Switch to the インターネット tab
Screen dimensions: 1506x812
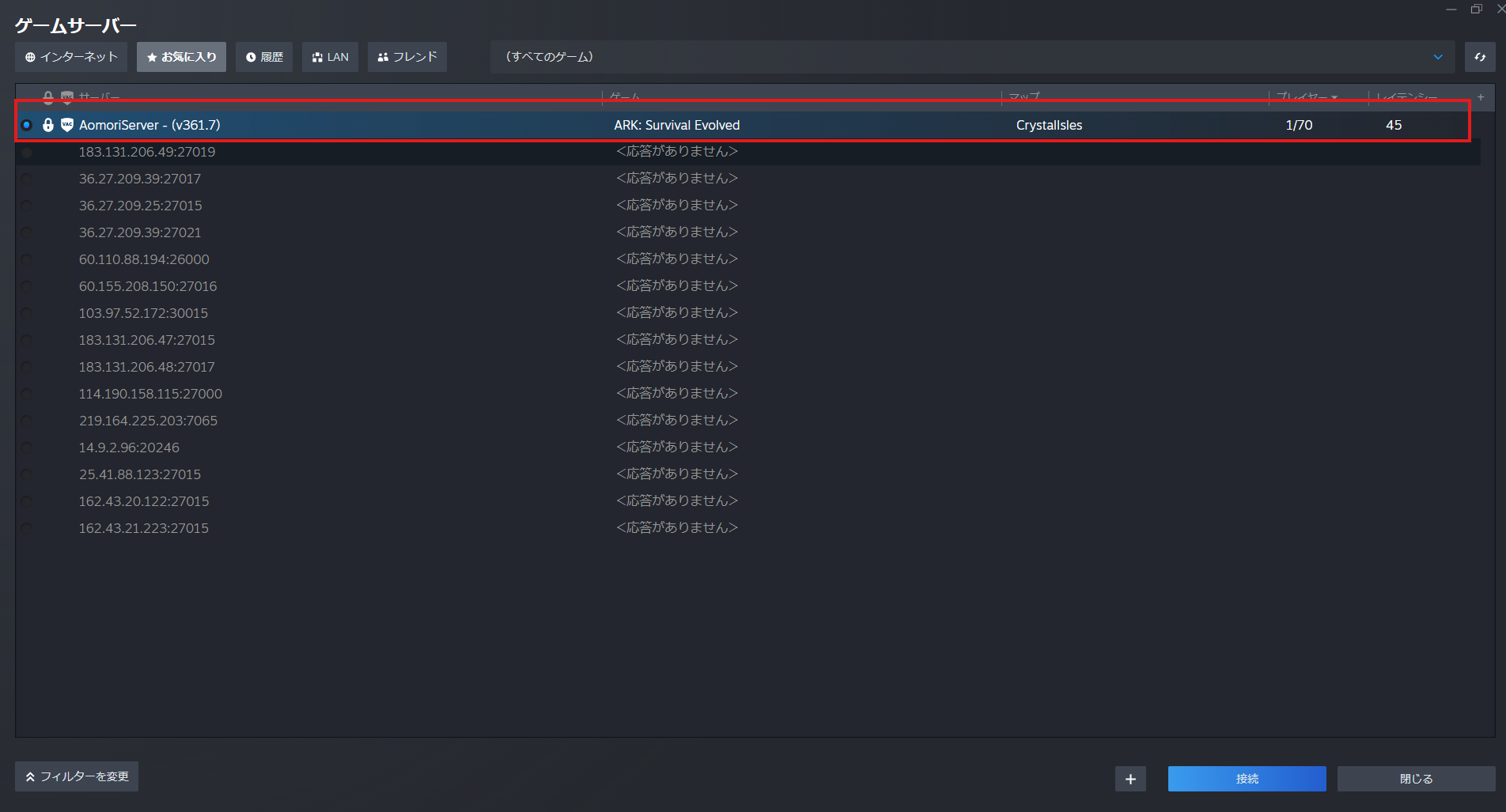point(71,57)
